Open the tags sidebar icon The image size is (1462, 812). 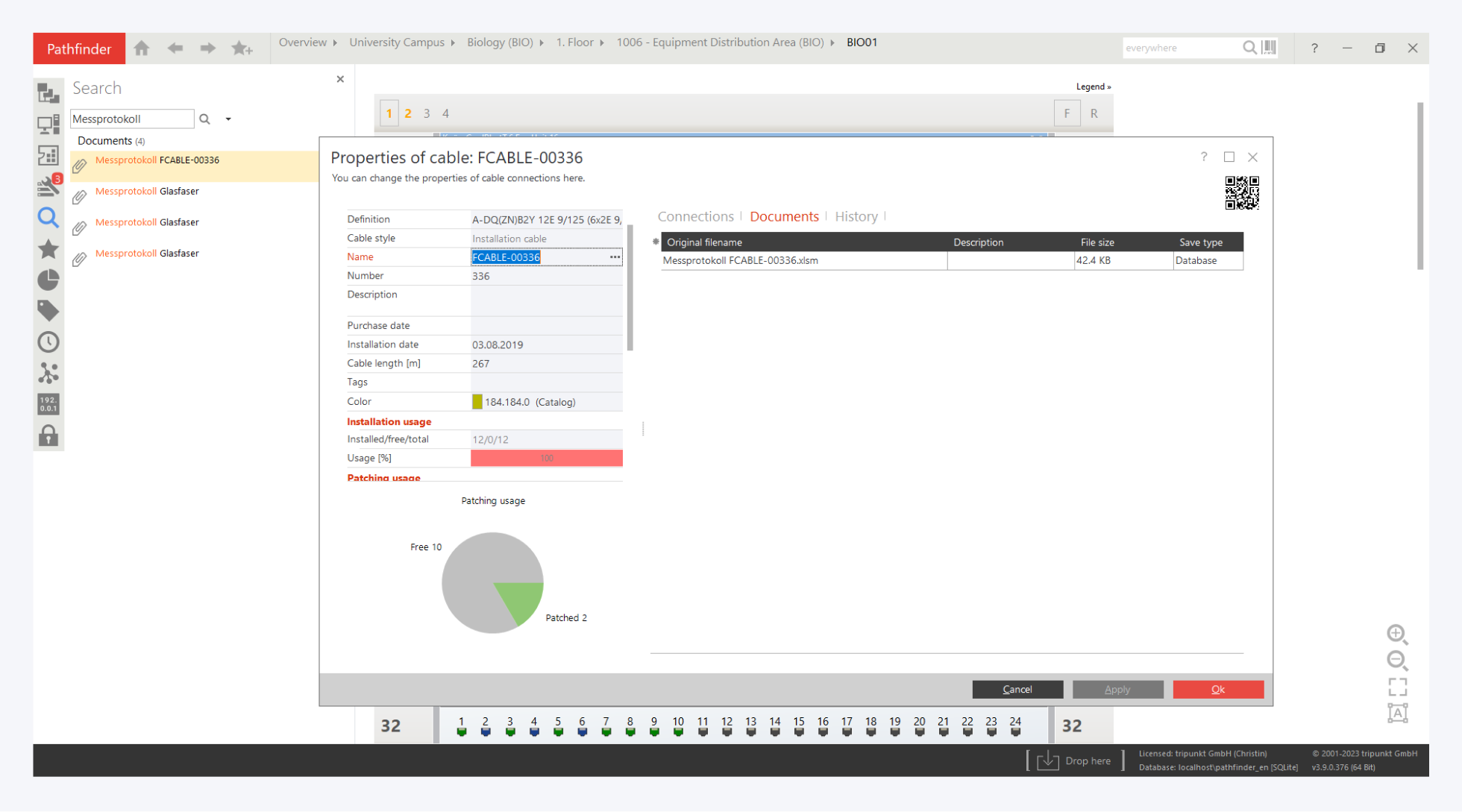pos(48,310)
